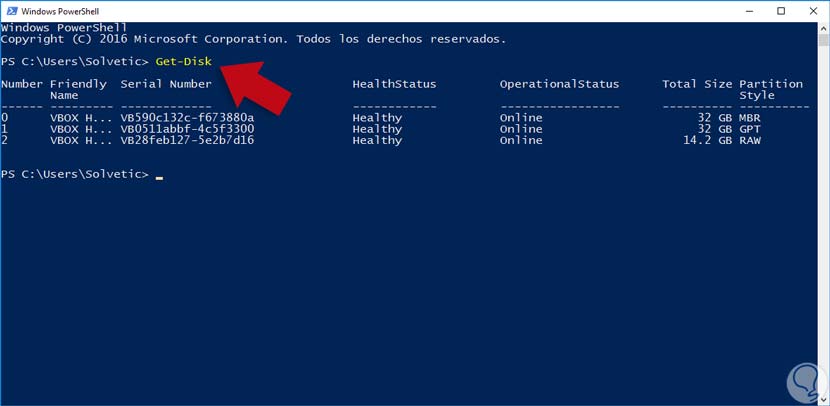Click the scrollbar down arrow
The image size is (830, 406).
tap(821, 397)
